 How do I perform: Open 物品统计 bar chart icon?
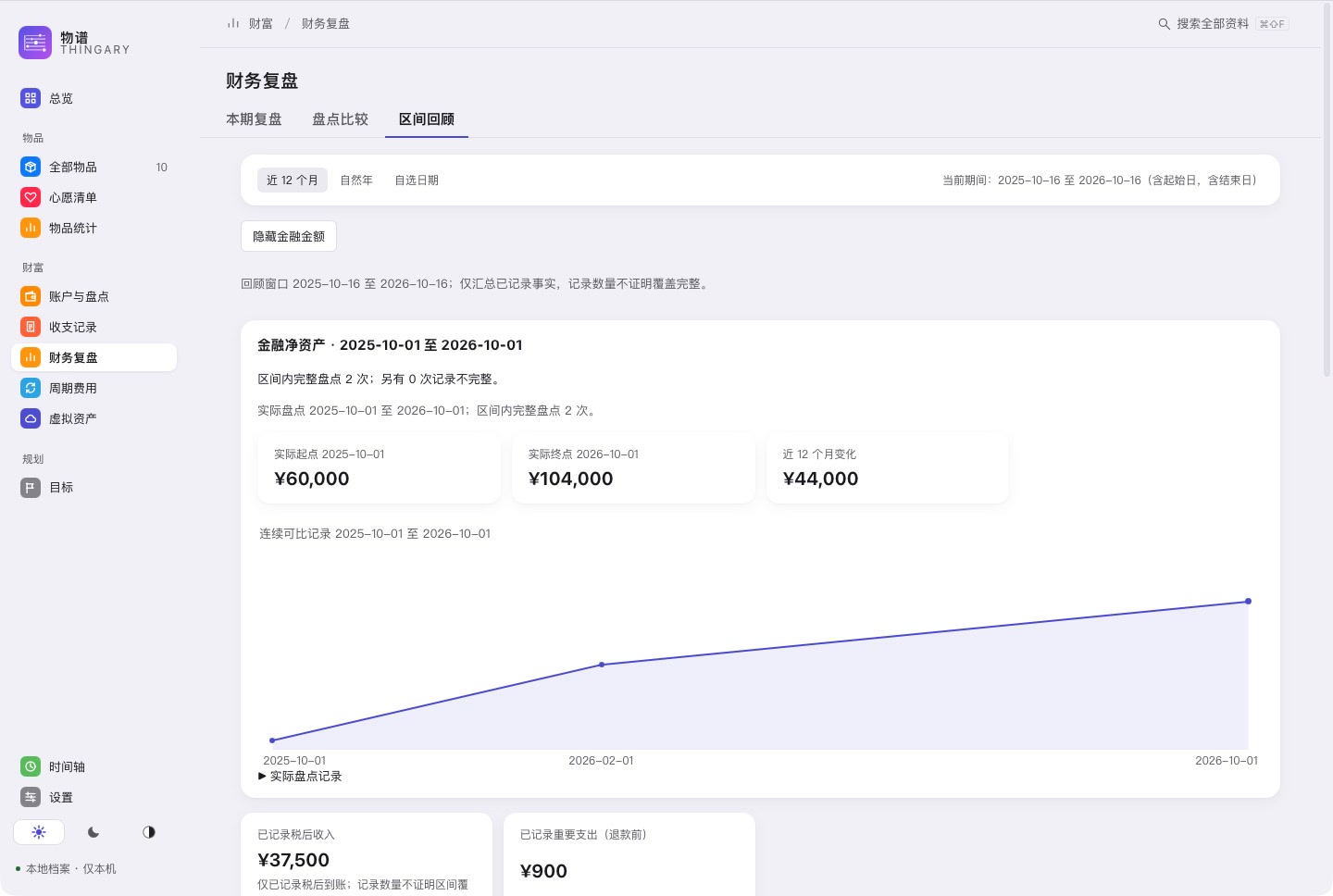pos(31,228)
